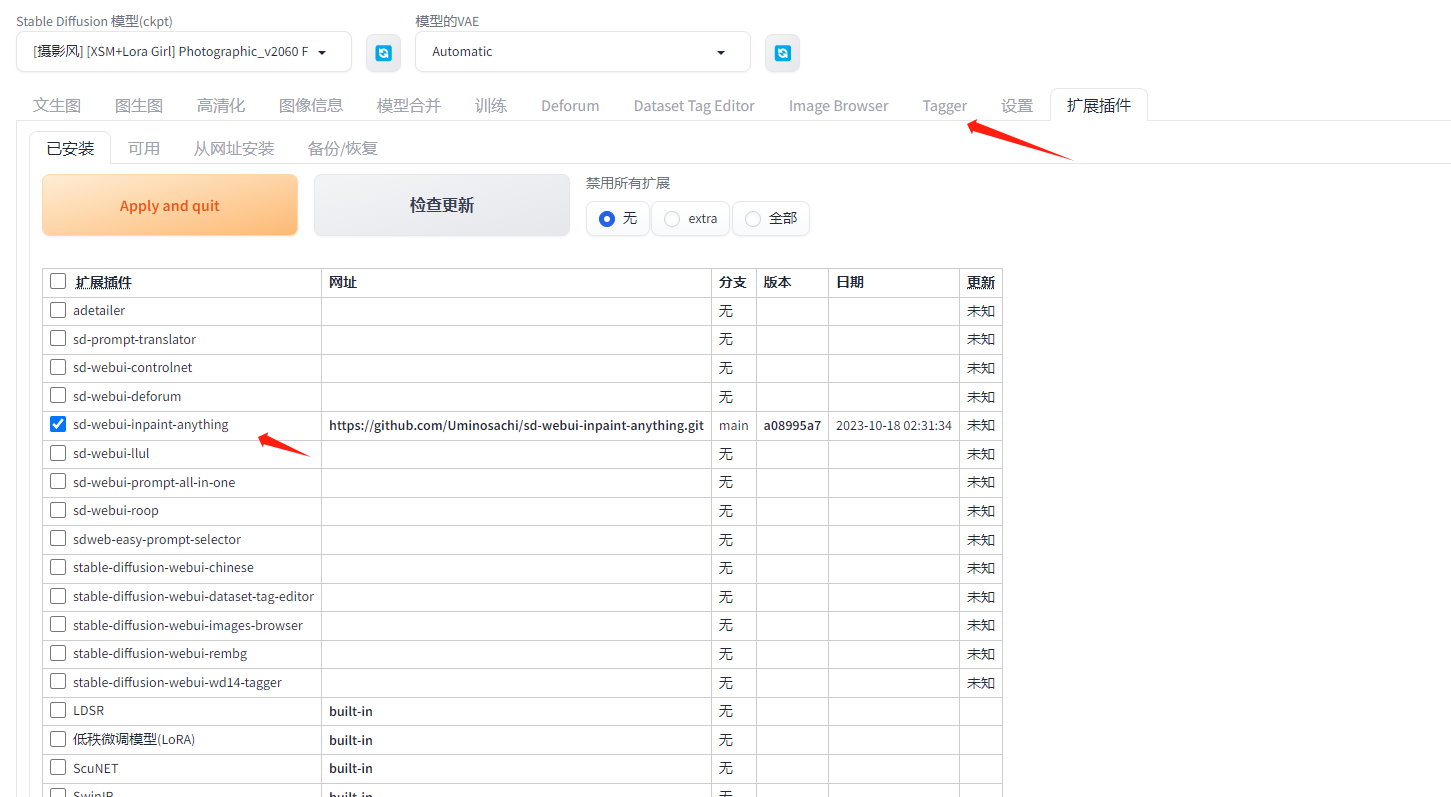Click the 'main' branch cell
Viewport: 1451px width, 797px height.
(733, 425)
